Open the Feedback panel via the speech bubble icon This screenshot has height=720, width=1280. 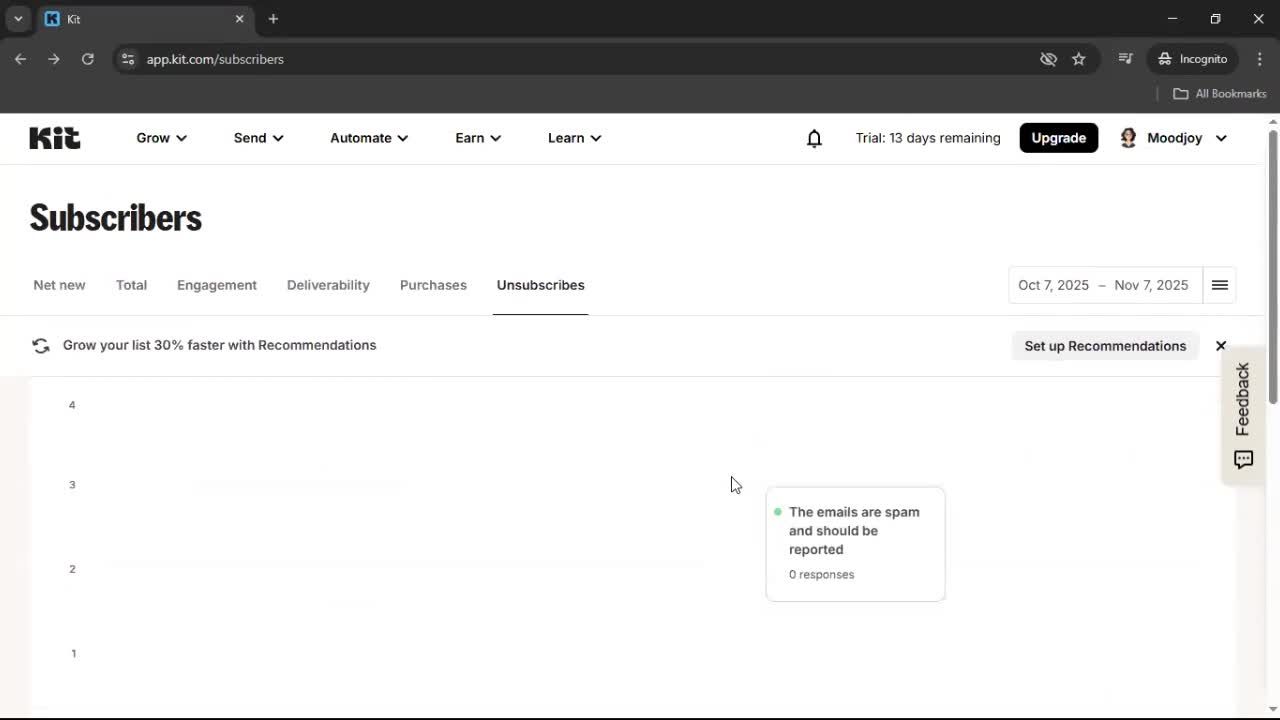pyautogui.click(x=1242, y=459)
